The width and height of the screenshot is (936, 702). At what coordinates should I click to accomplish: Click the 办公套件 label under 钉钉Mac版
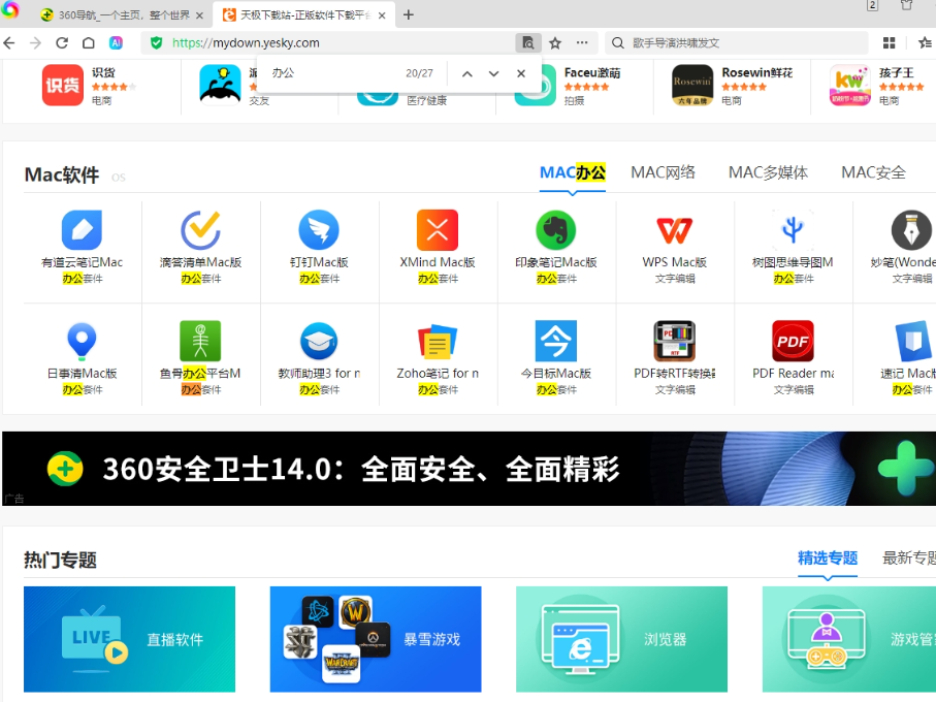pyautogui.click(x=319, y=279)
